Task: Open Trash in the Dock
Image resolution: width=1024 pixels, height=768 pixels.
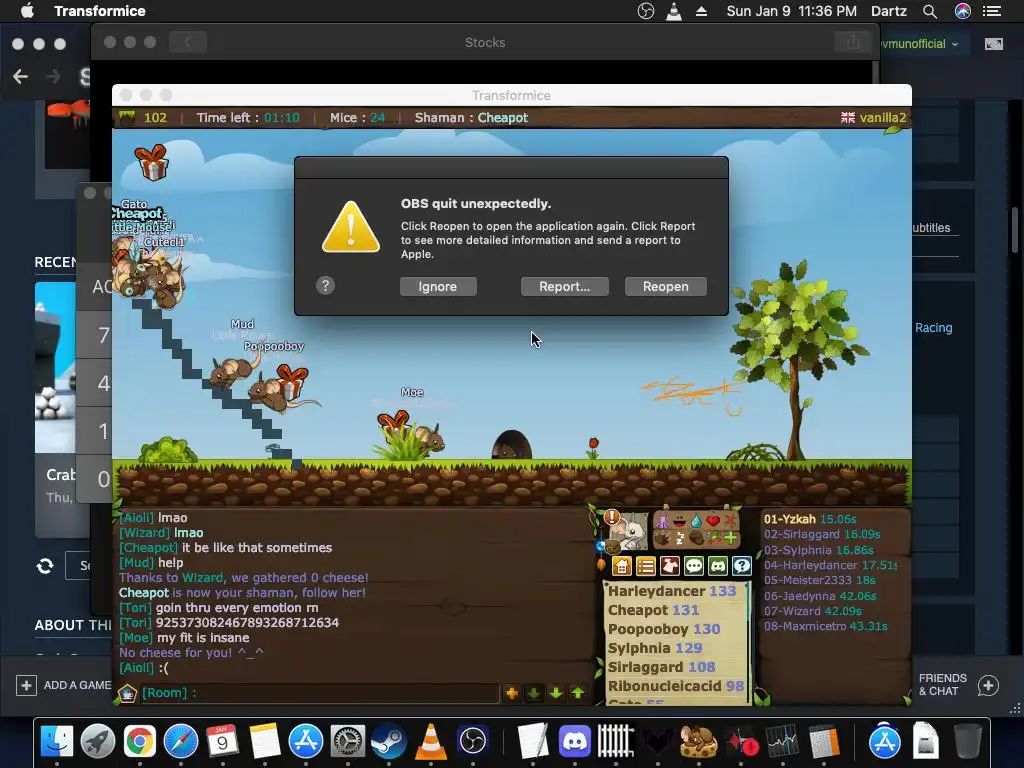Action: click(x=967, y=741)
